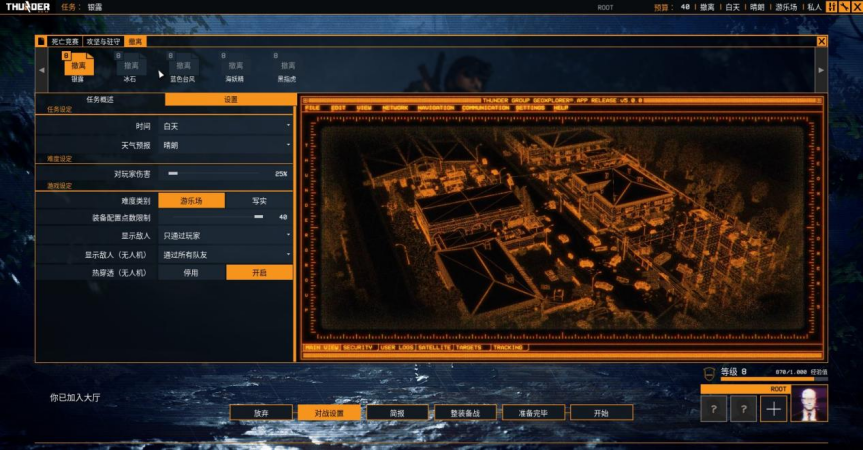Pick the 海妖精 mission icon

pos(235,65)
